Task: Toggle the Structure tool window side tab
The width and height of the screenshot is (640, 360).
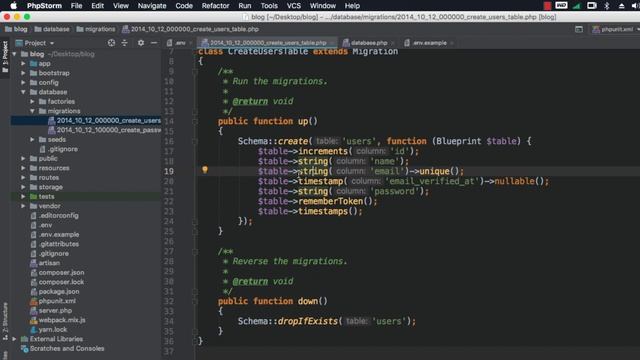Action: [5, 321]
